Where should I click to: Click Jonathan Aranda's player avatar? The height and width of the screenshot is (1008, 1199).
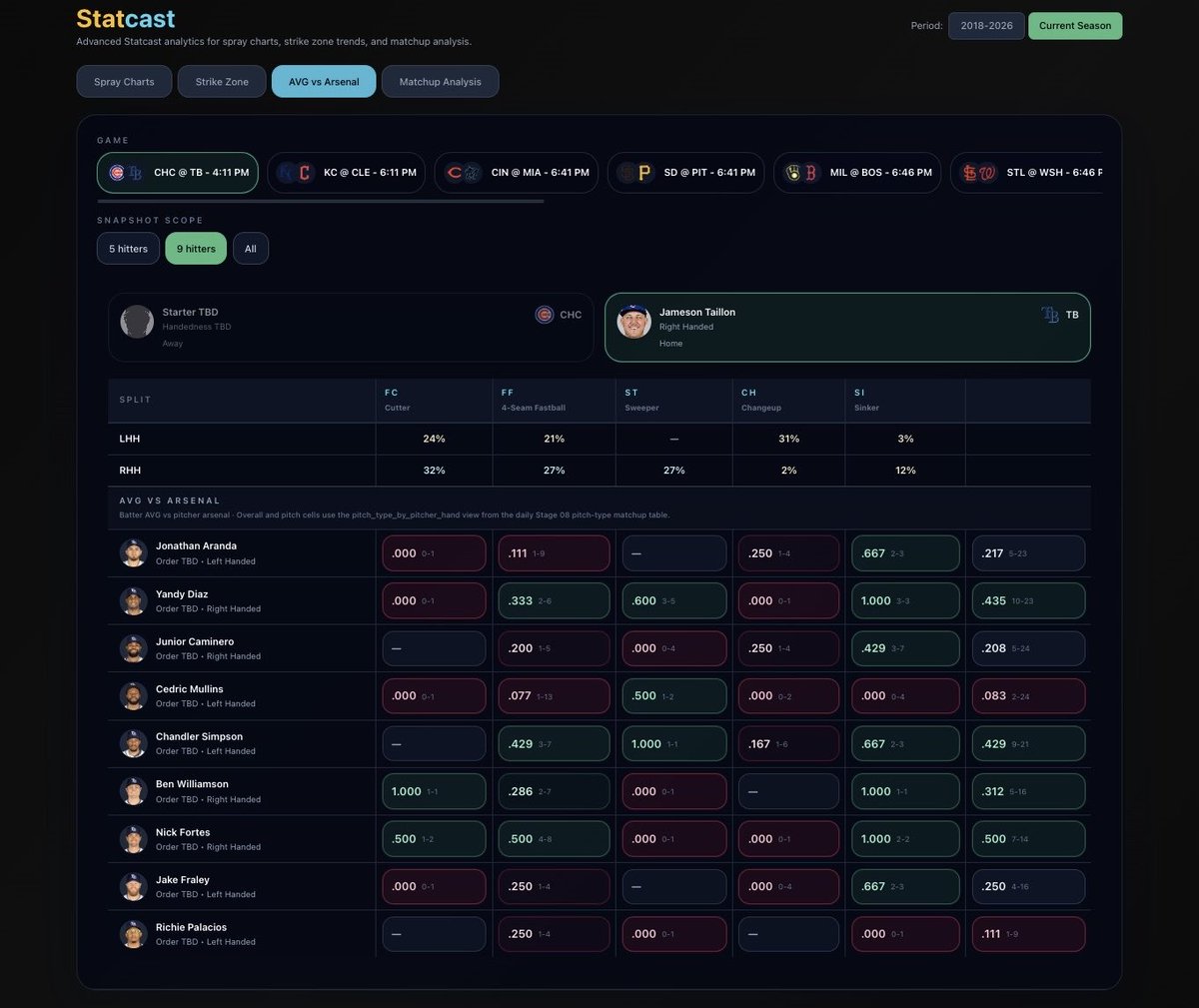134,552
